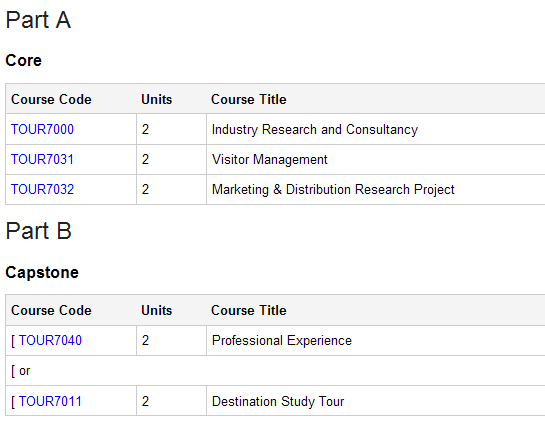
Task: Click the Part B heading
Action: [39, 231]
